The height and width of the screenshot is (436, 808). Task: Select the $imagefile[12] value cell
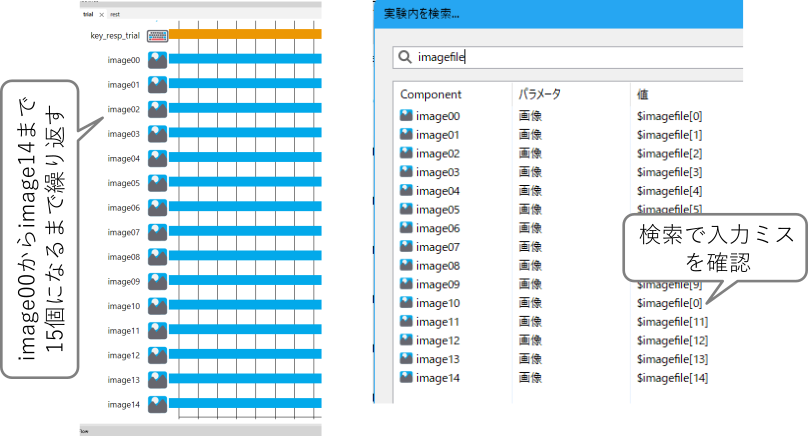672,340
